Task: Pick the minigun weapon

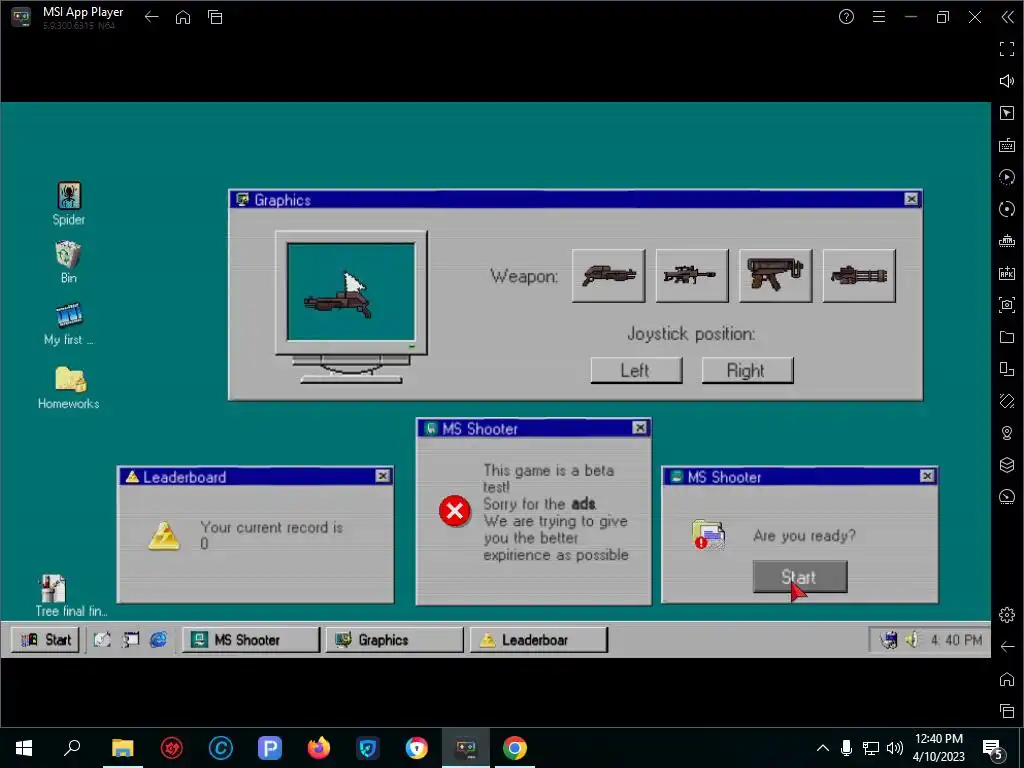Action: pyautogui.click(x=859, y=276)
